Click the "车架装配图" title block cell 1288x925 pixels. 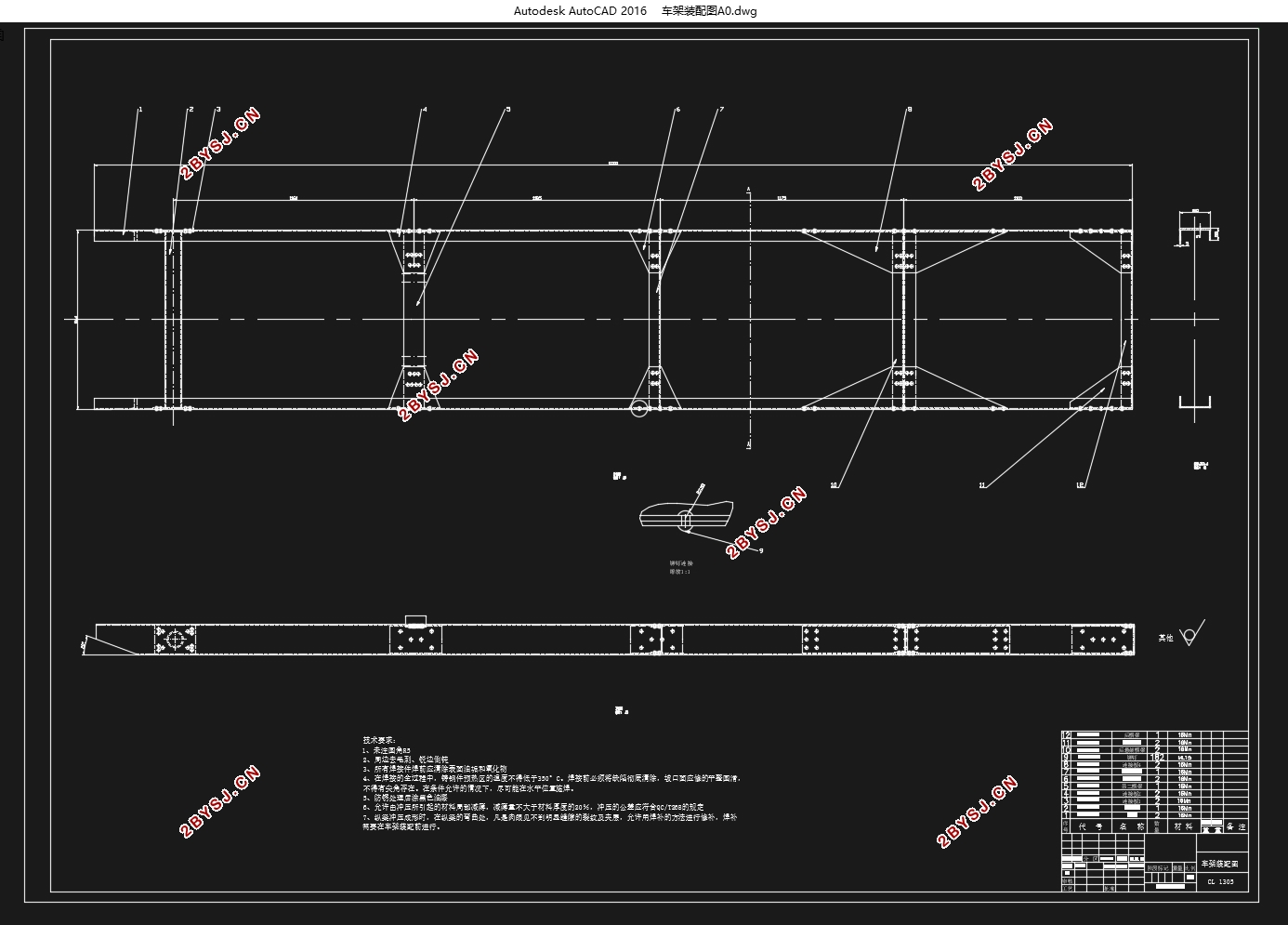pos(1222,864)
